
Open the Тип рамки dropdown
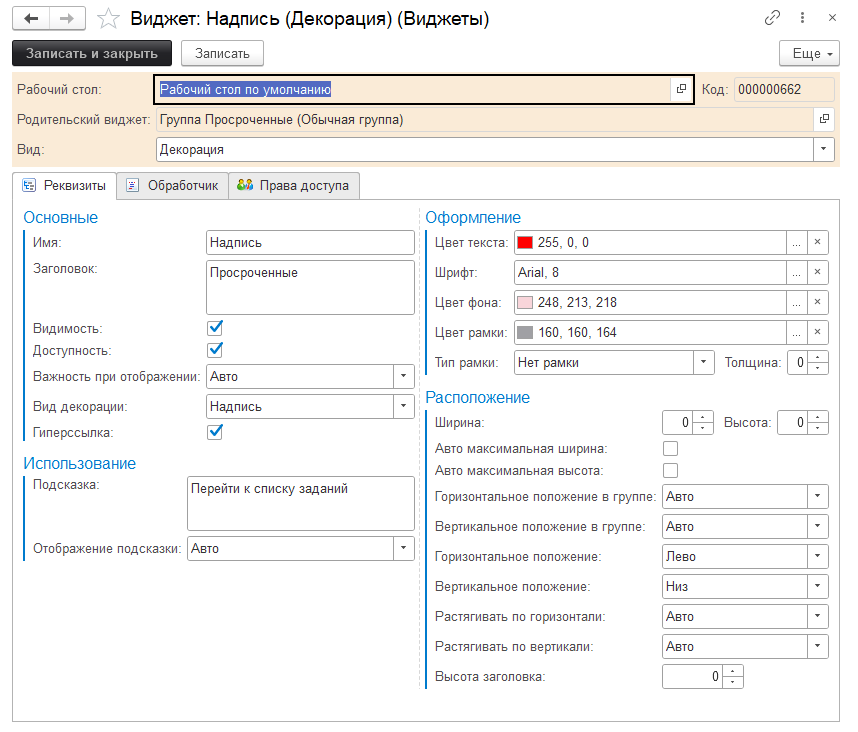[x=704, y=363]
